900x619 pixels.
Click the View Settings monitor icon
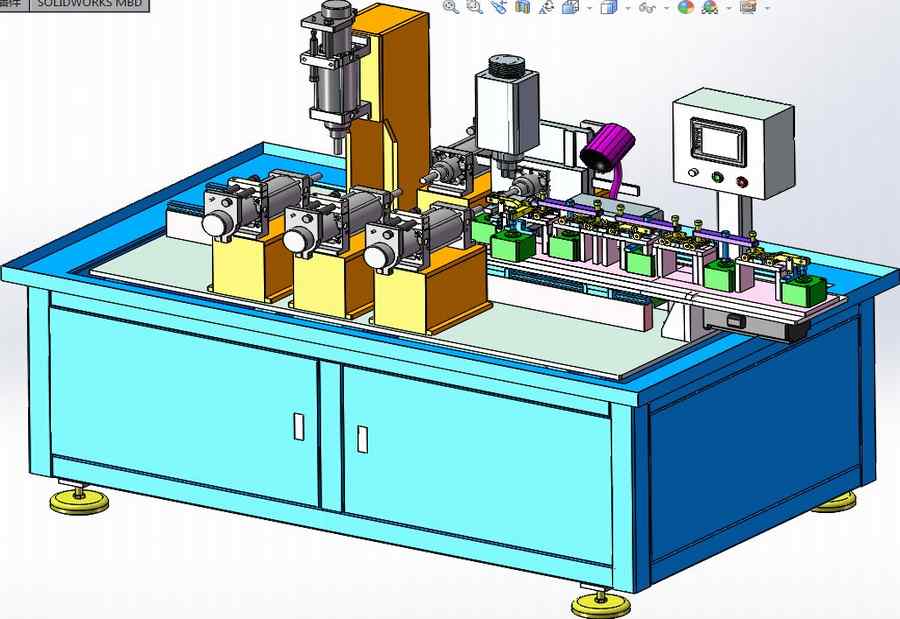748,7
